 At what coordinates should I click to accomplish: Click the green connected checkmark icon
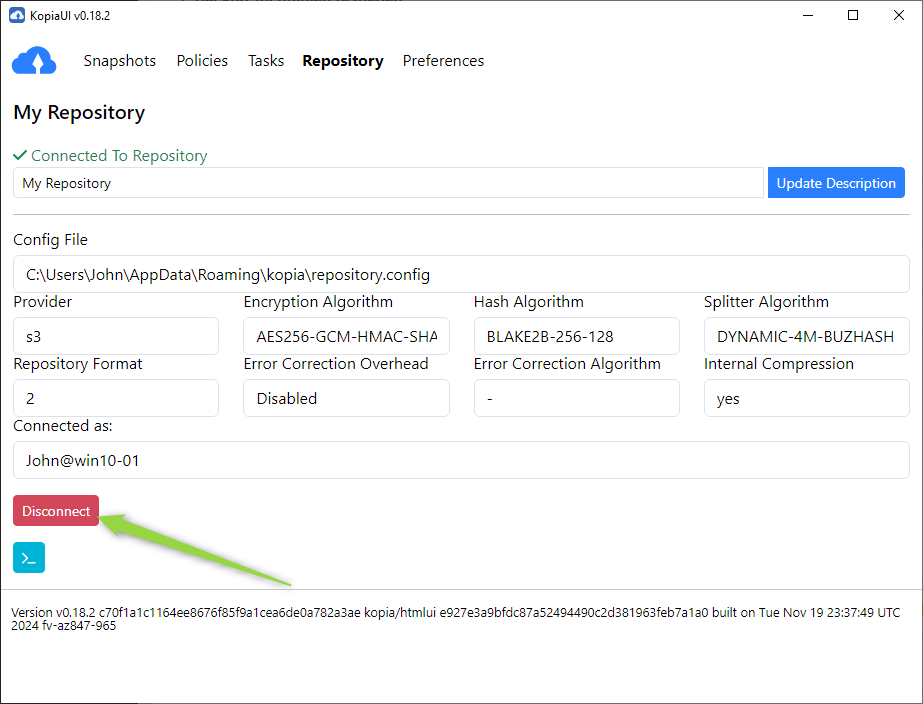click(20, 155)
